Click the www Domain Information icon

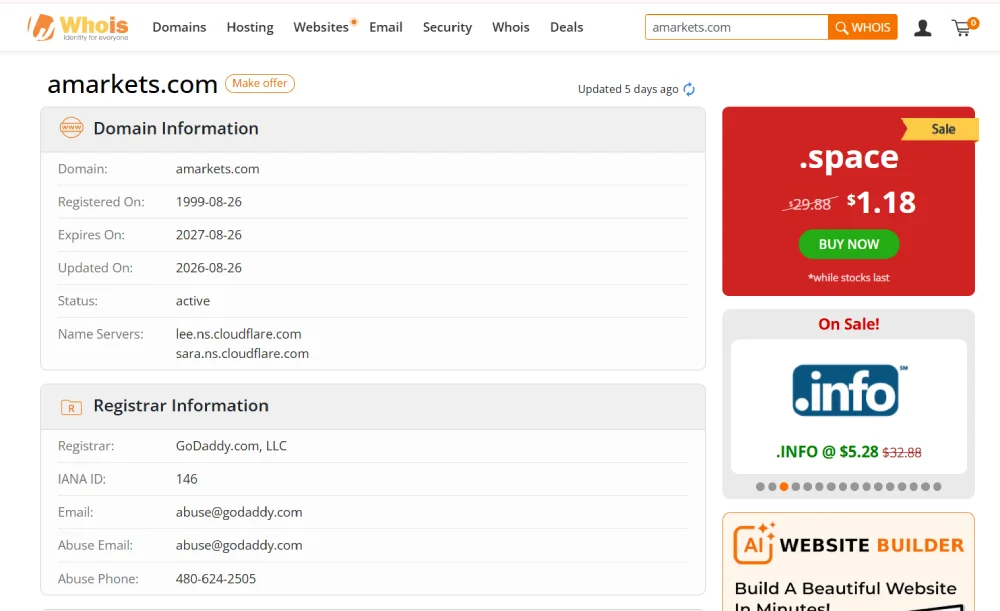coord(71,128)
